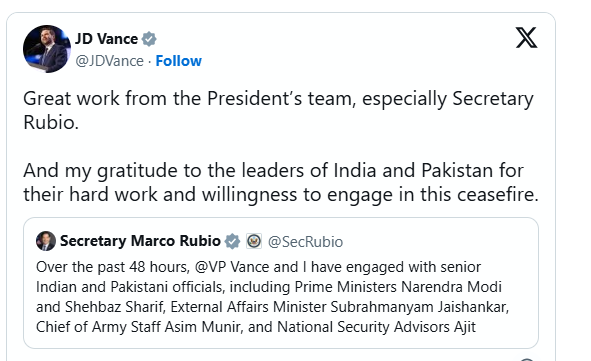Open the @SecRubio handle

[305, 242]
